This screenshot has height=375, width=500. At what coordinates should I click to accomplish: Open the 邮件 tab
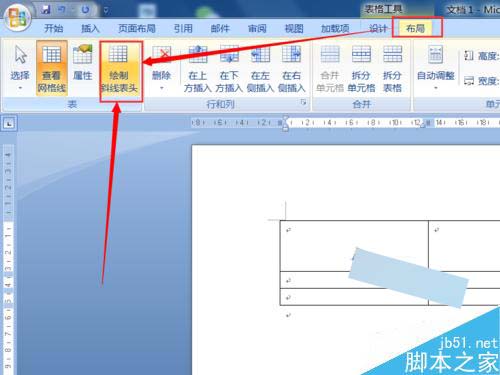coord(220,29)
